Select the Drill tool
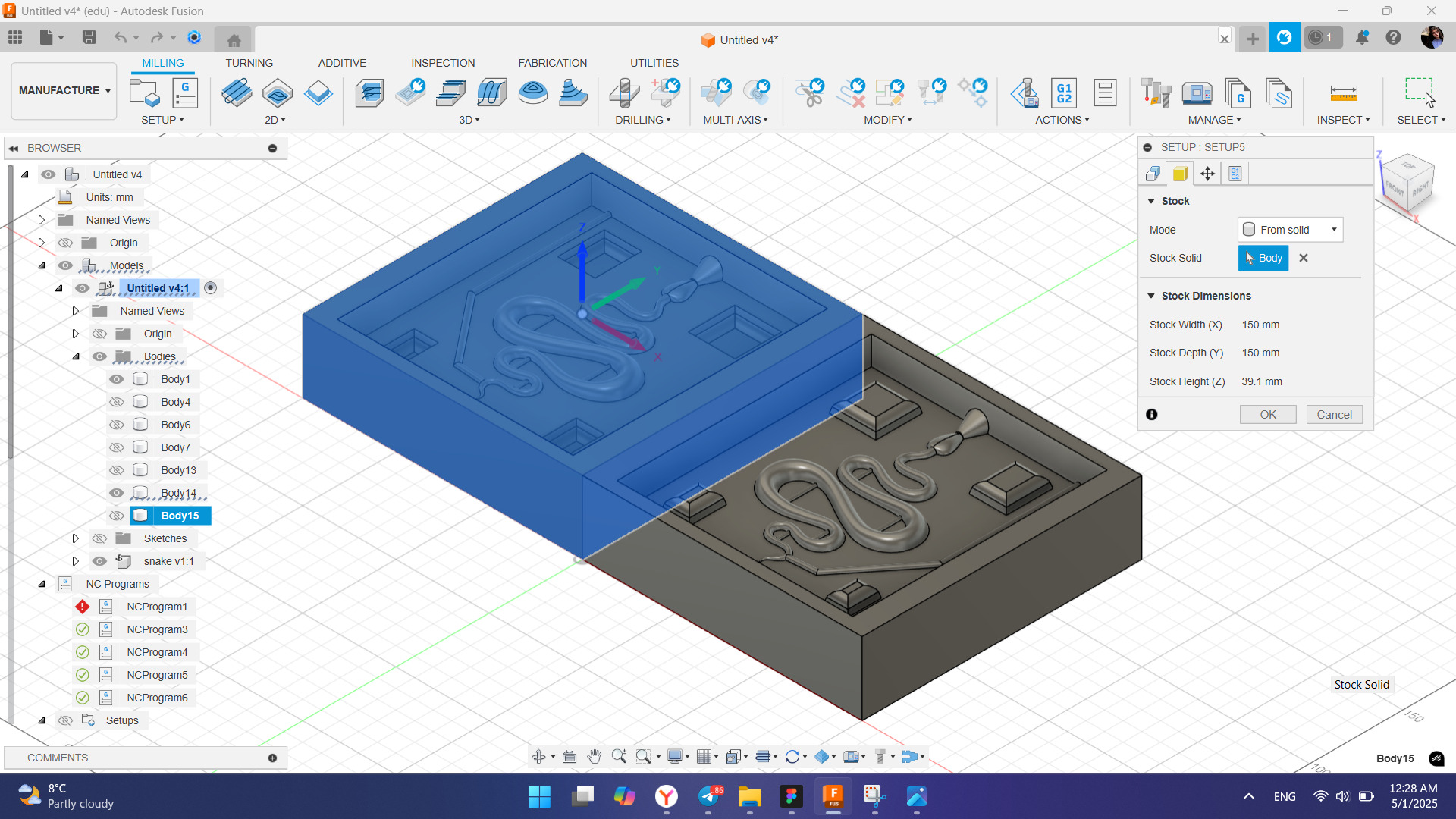The width and height of the screenshot is (1456, 819). click(624, 93)
